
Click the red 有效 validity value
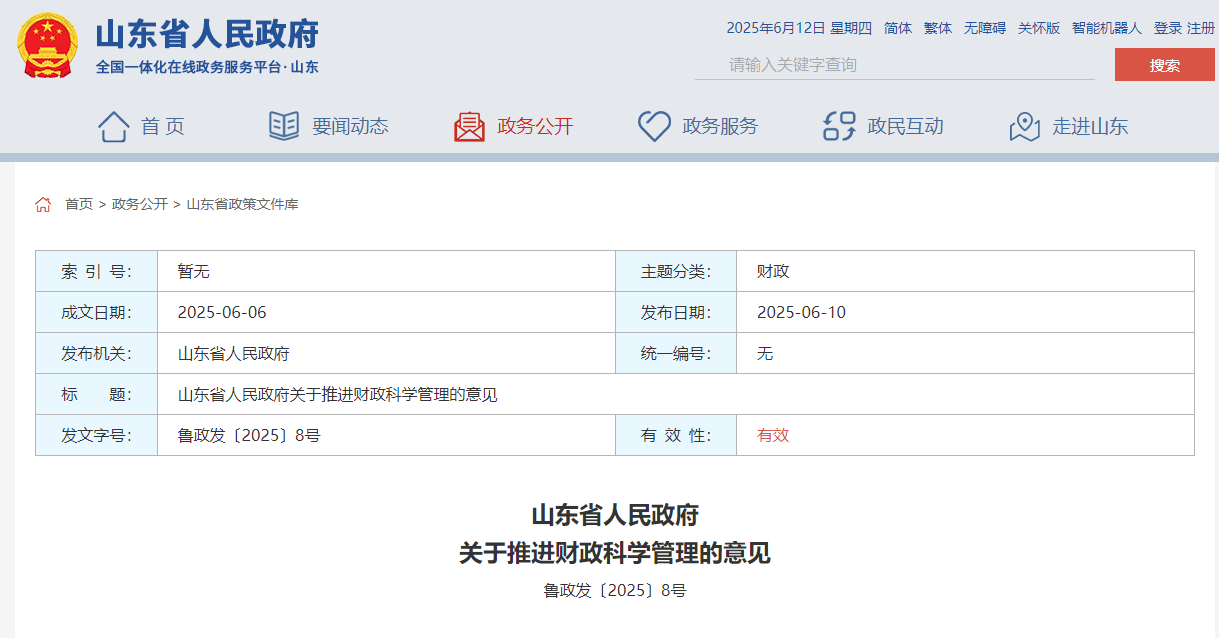click(x=773, y=435)
